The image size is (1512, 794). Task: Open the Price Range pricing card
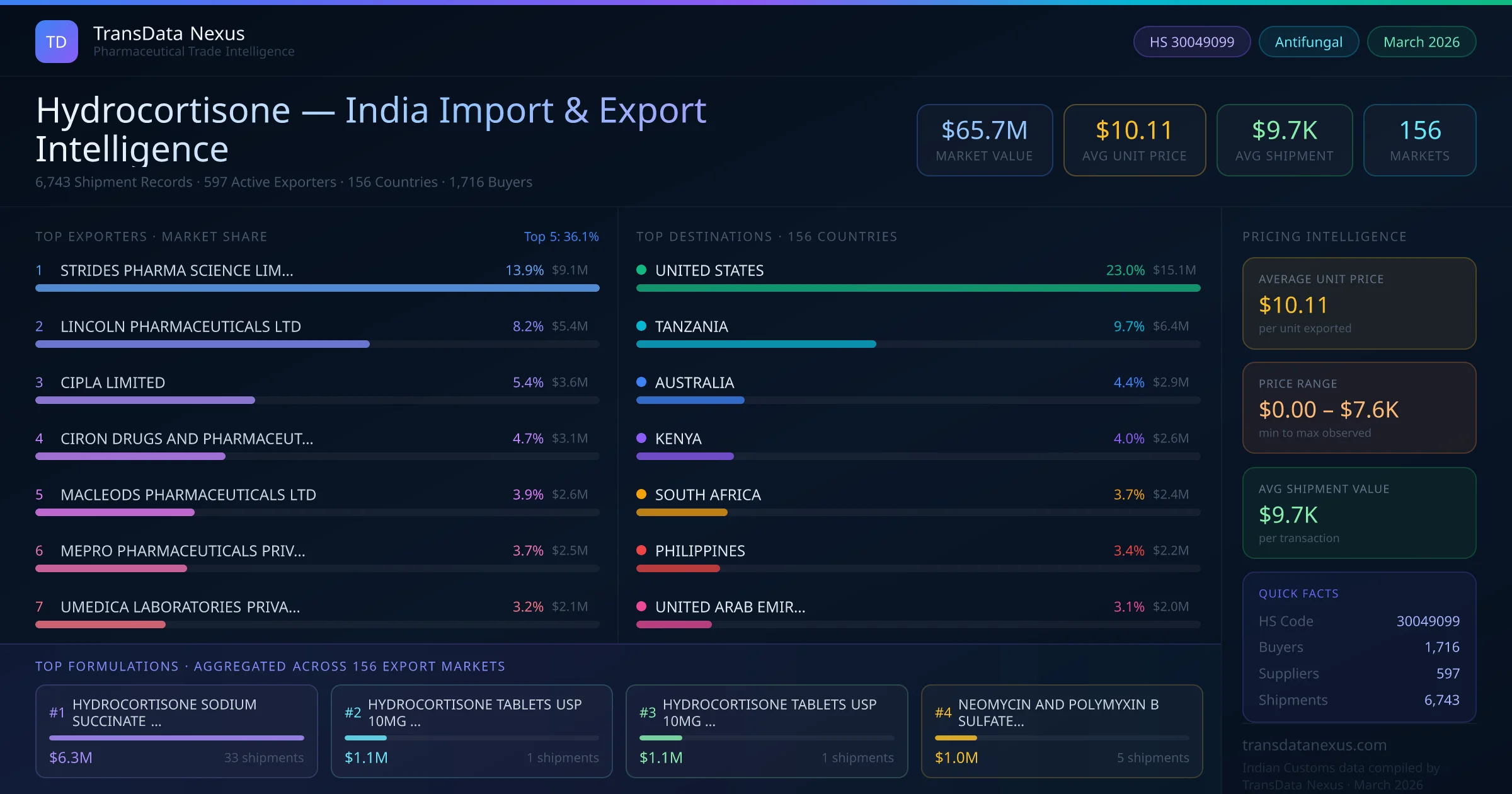(x=1359, y=408)
